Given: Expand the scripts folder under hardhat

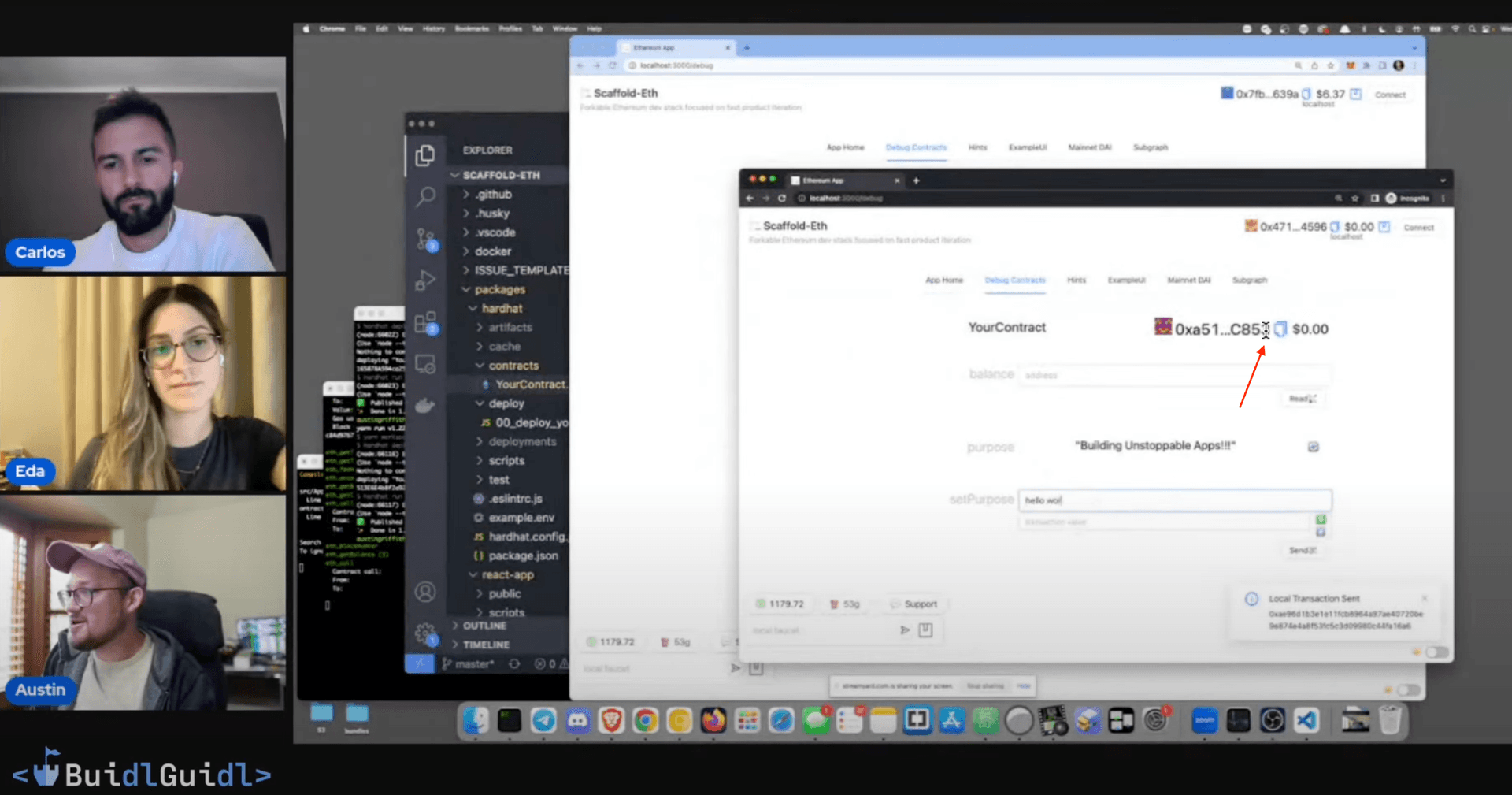Looking at the screenshot, I should pyautogui.click(x=506, y=460).
